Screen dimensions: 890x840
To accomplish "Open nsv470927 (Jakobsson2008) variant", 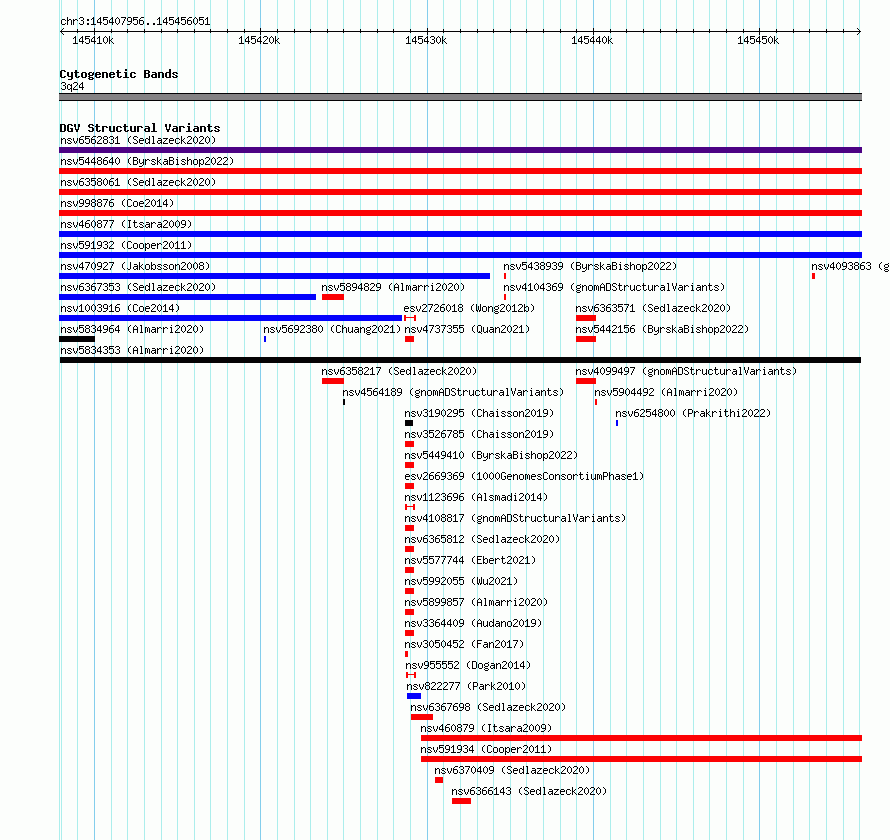I will [x=135, y=266].
